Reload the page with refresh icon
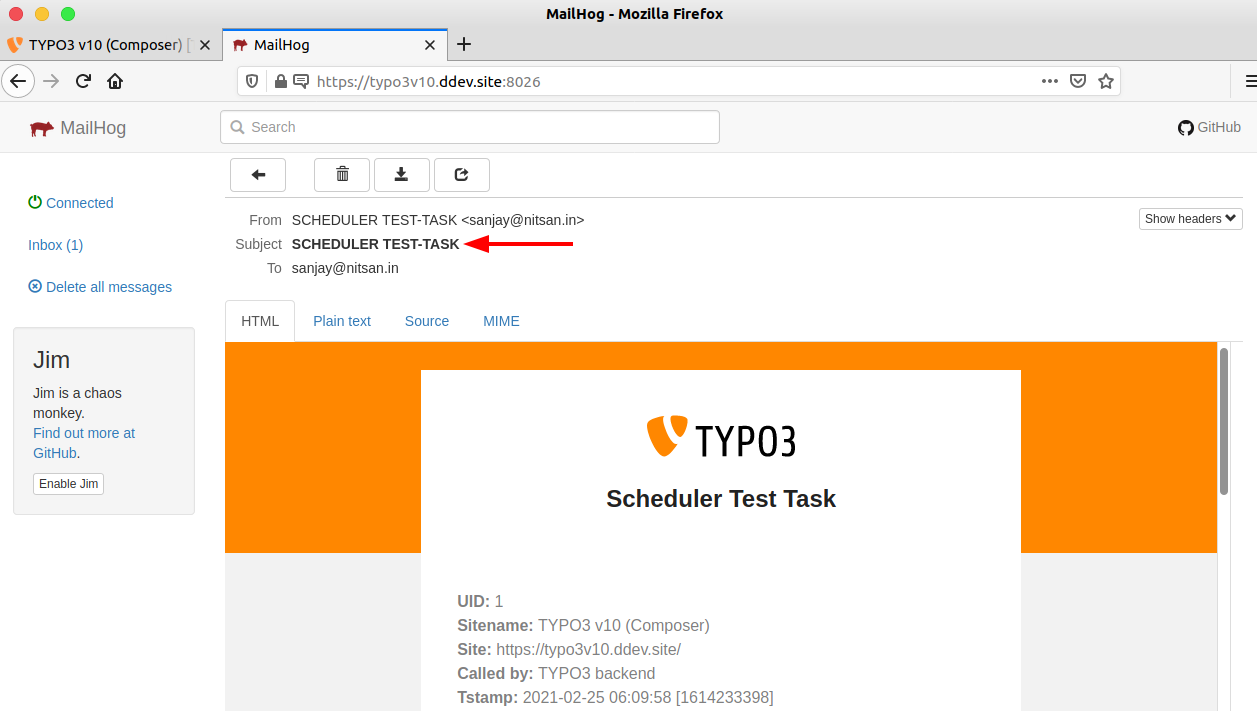The image size is (1257, 711). point(83,81)
